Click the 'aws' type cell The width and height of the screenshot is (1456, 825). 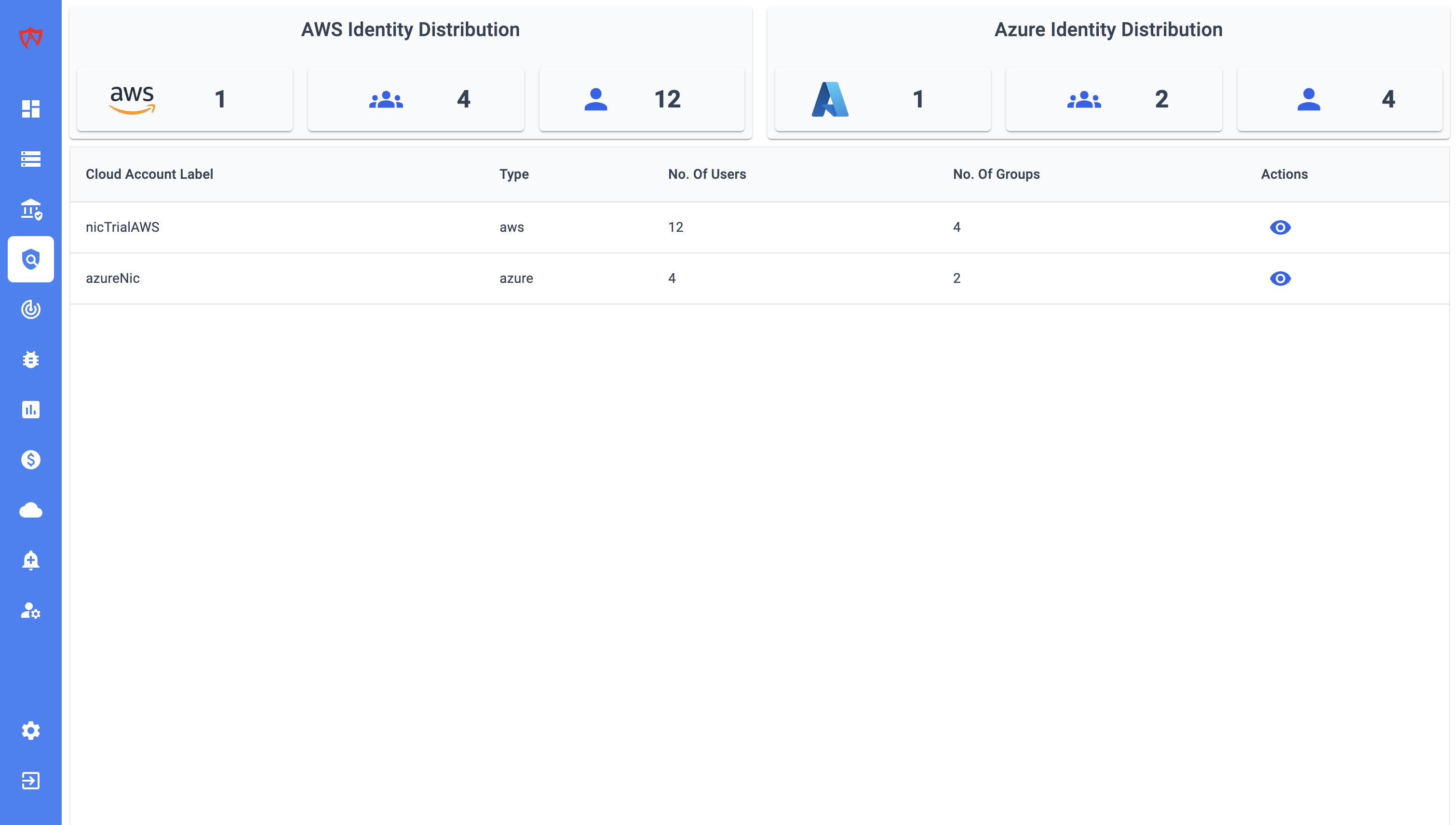click(x=512, y=228)
